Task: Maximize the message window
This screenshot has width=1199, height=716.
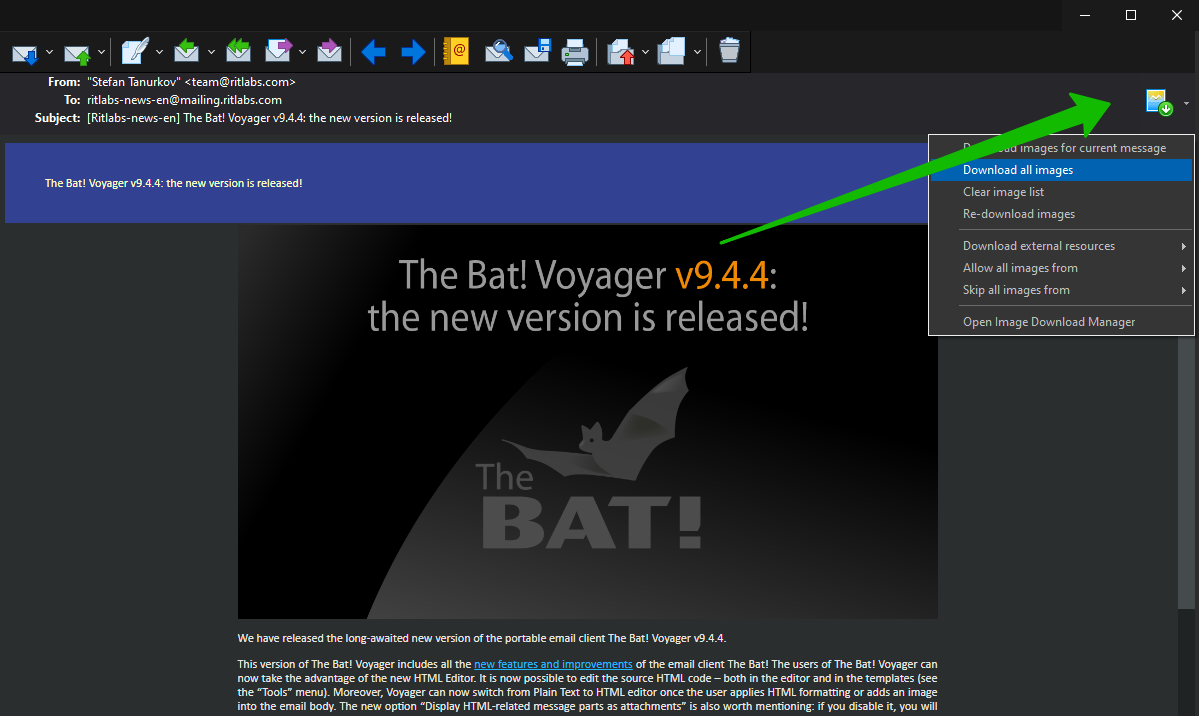Action: click(1131, 15)
